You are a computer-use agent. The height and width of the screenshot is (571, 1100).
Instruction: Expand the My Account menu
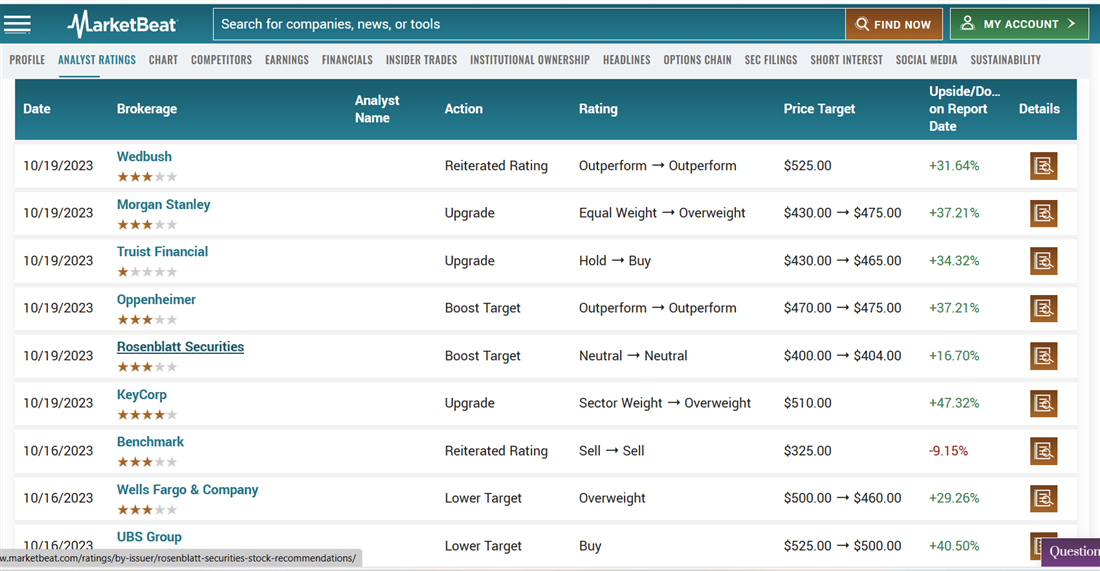[1019, 24]
